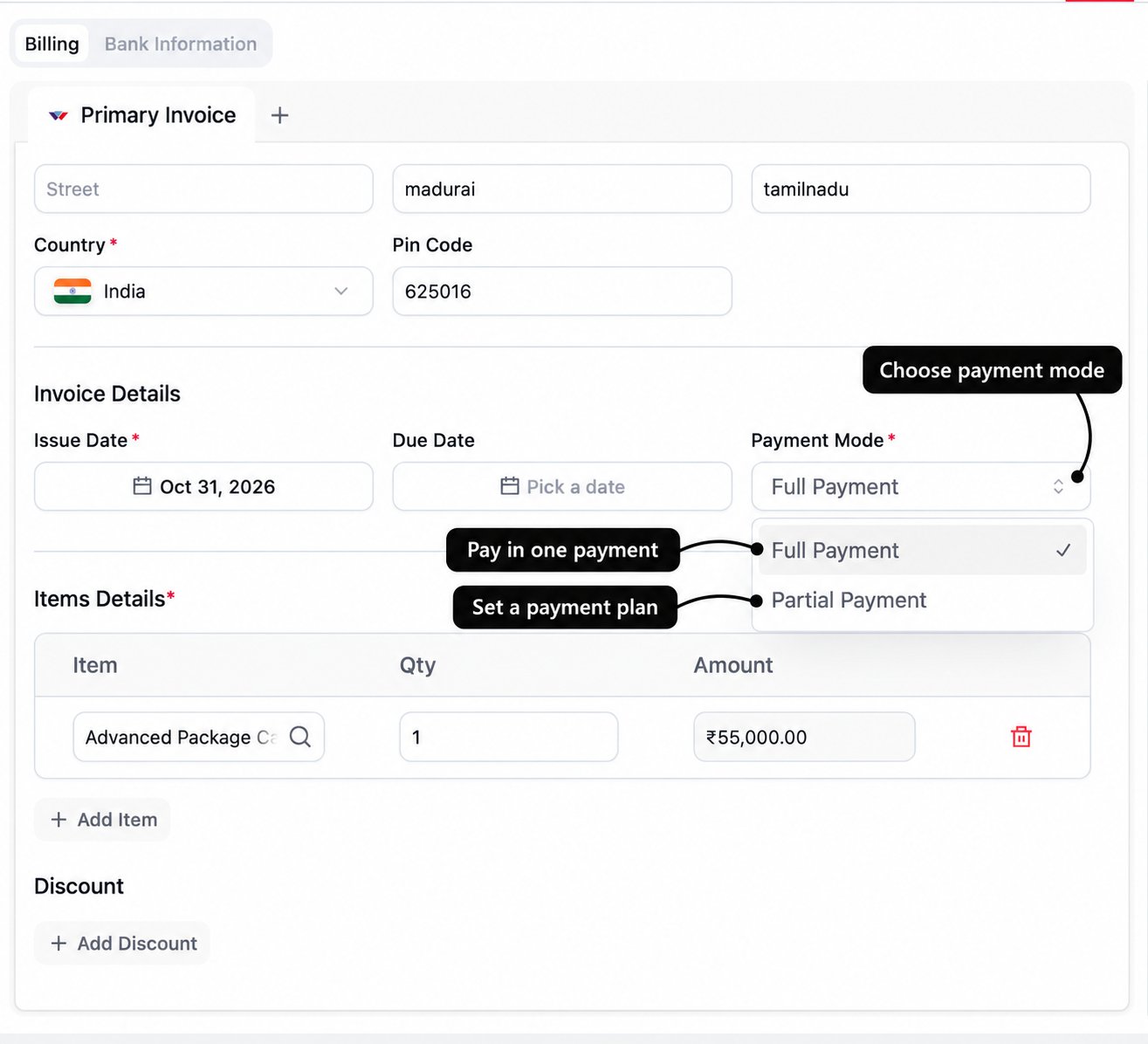Click the search icon in Item field

[300, 737]
